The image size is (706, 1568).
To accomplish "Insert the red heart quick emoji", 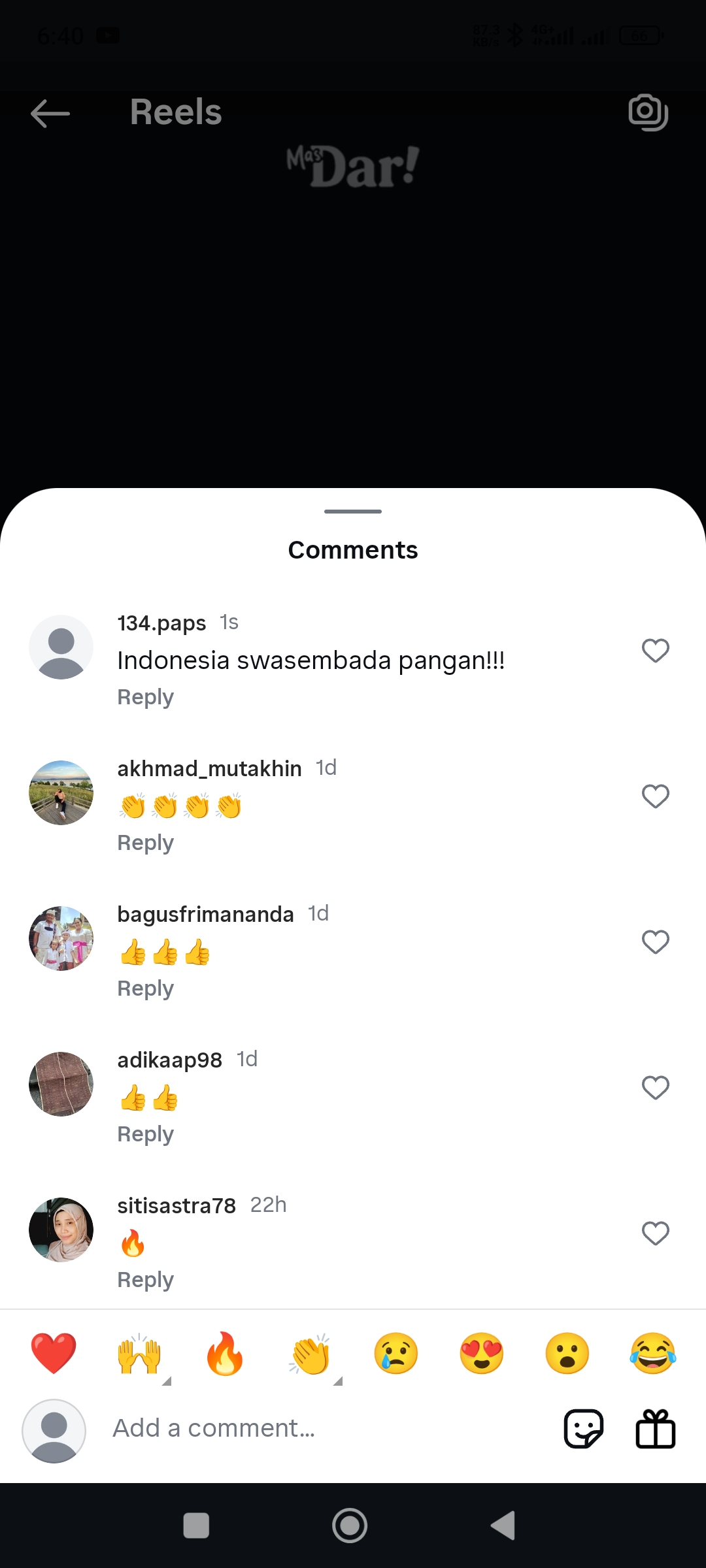I will pos(54,1353).
